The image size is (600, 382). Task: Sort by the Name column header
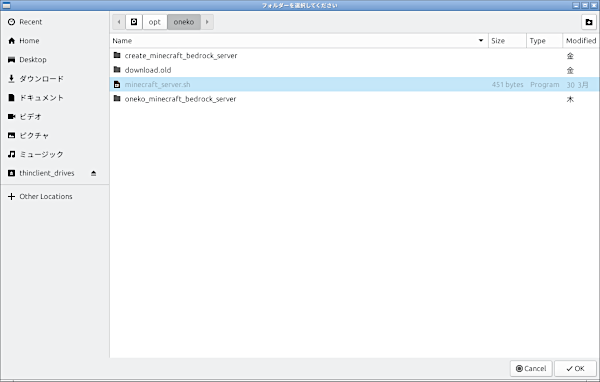point(299,41)
